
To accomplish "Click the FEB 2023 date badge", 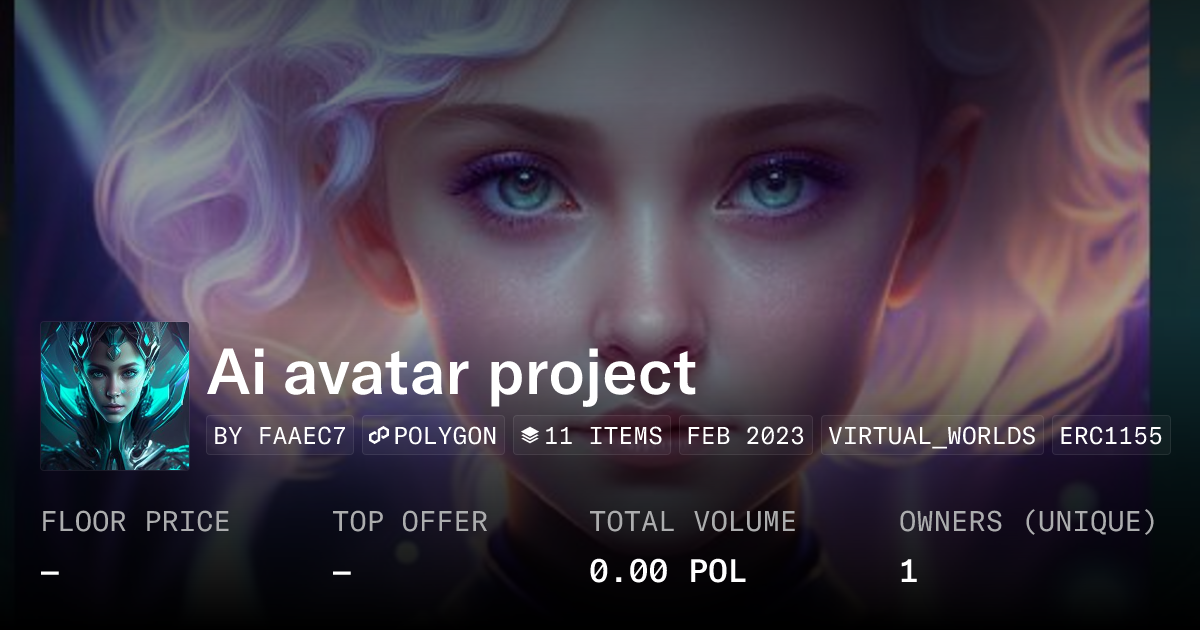I will tap(746, 436).
